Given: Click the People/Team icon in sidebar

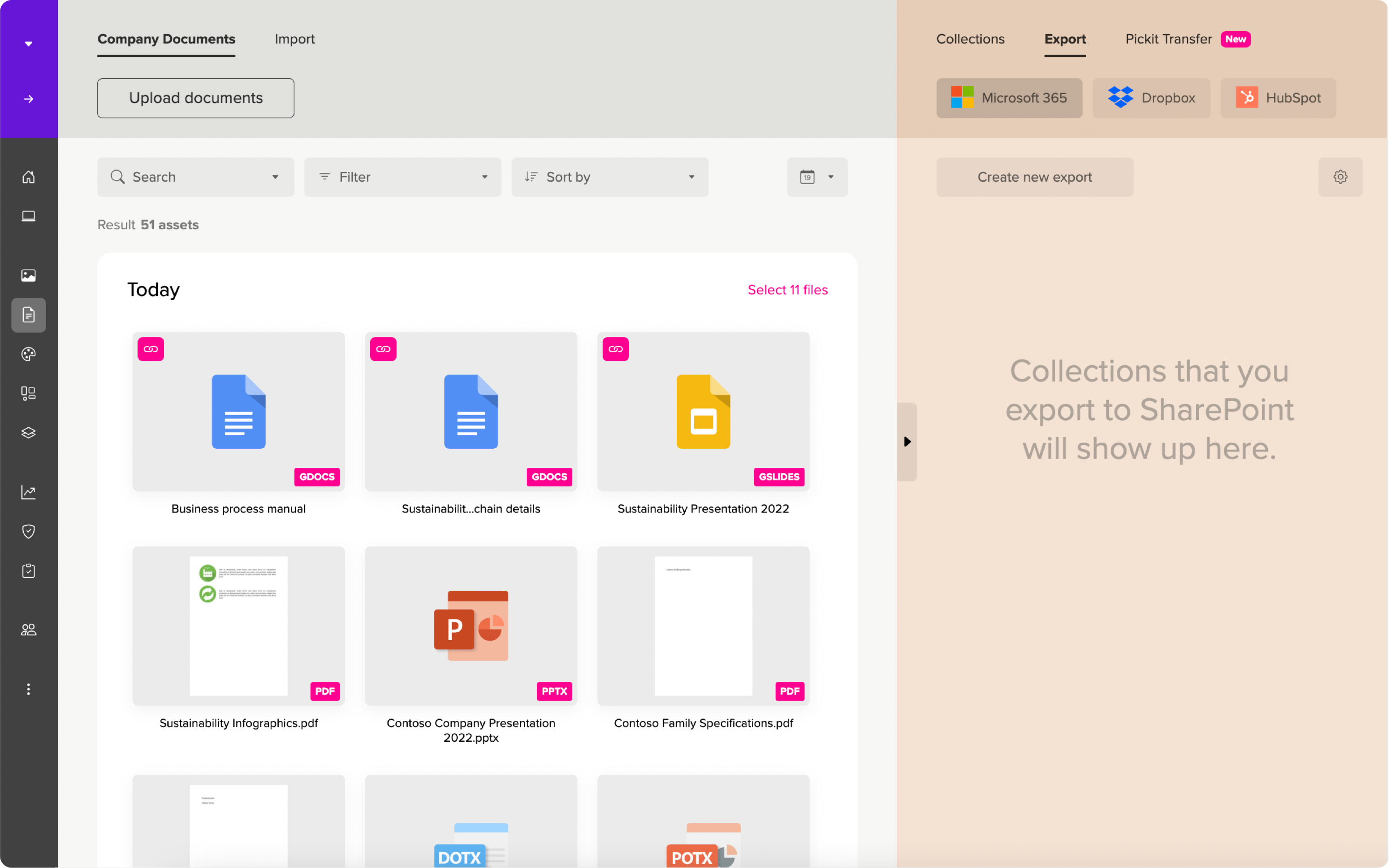Looking at the screenshot, I should tap(28, 630).
